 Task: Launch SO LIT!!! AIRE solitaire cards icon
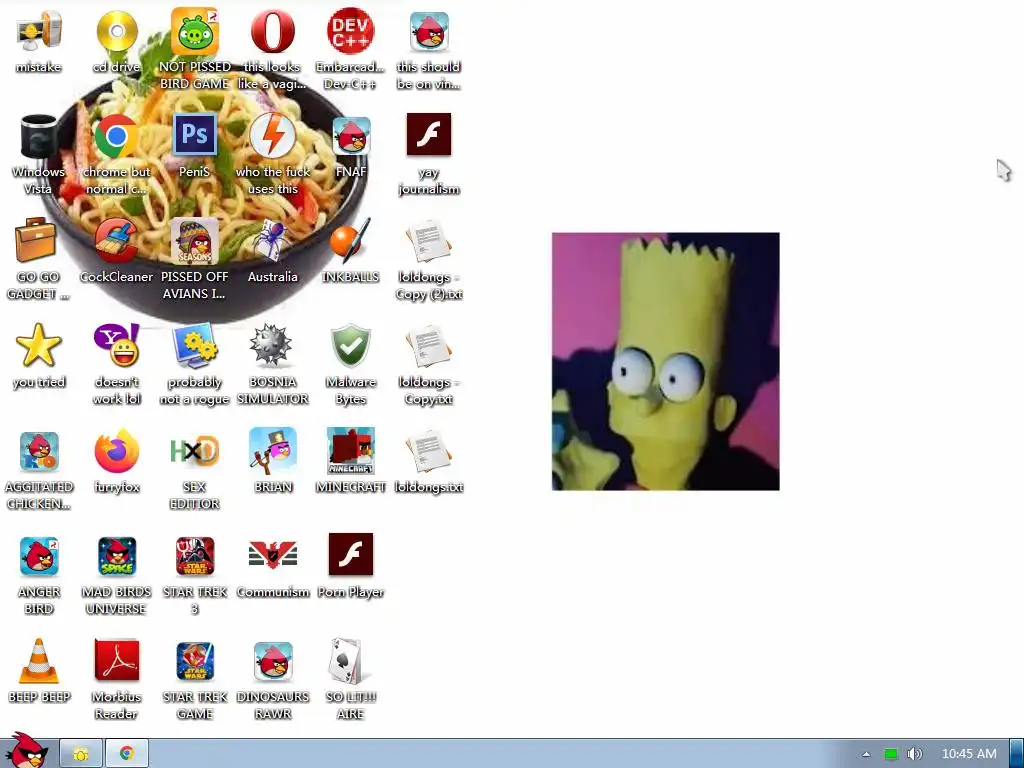347,661
